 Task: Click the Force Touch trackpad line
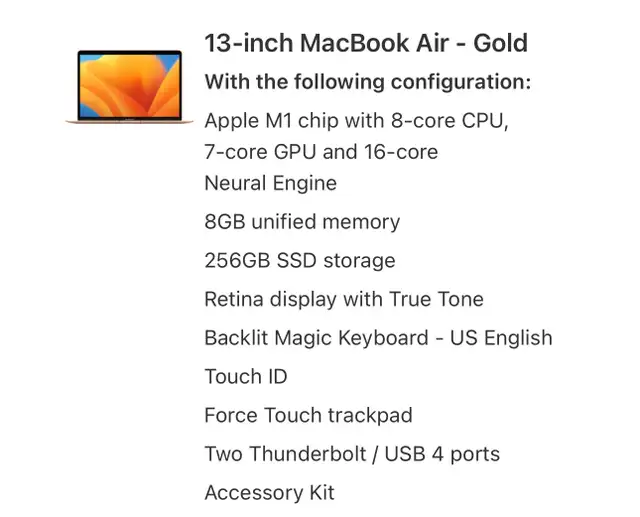308,415
